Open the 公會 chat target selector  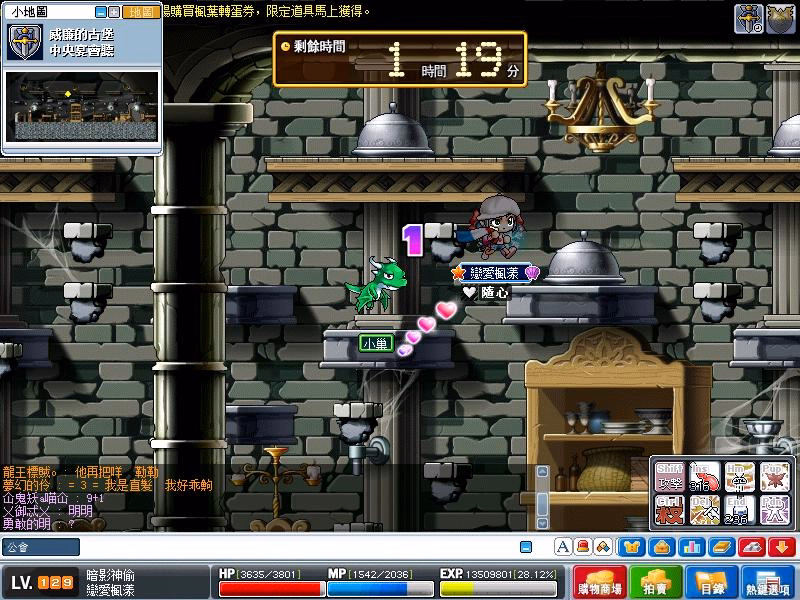pos(40,547)
